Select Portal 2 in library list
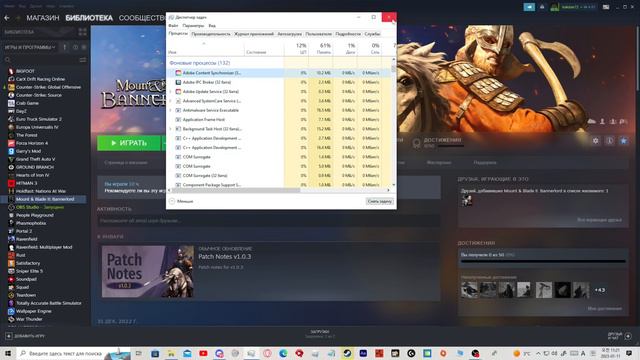640x360 pixels. [x=23, y=231]
